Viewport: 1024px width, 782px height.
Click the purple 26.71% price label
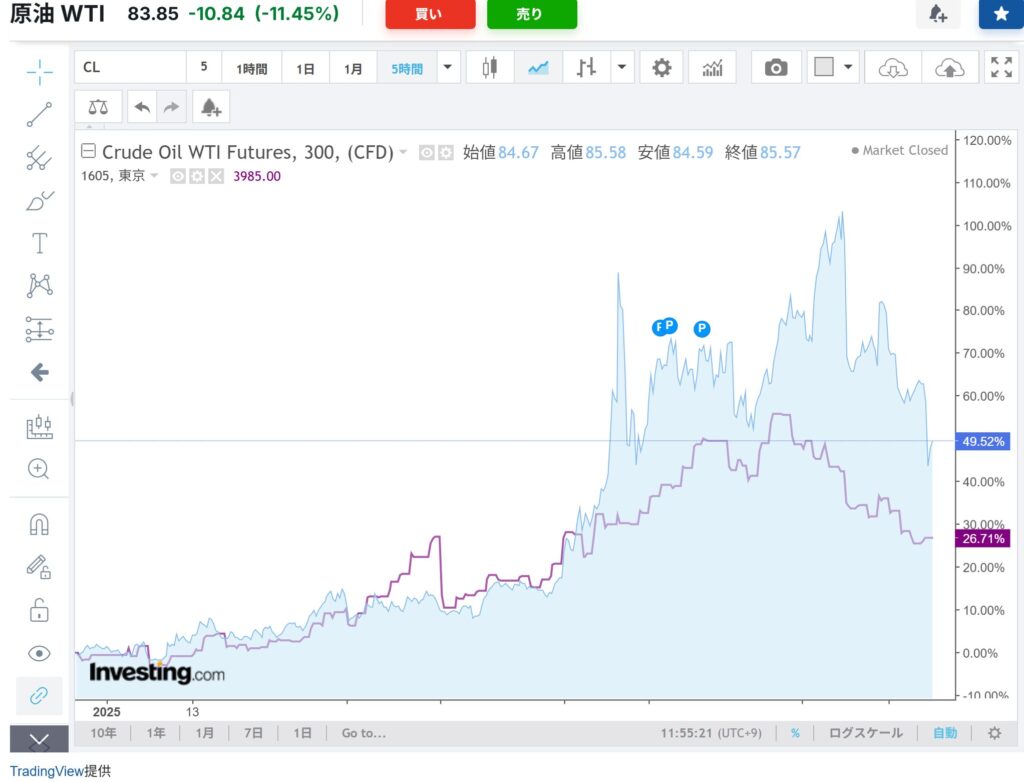point(984,539)
